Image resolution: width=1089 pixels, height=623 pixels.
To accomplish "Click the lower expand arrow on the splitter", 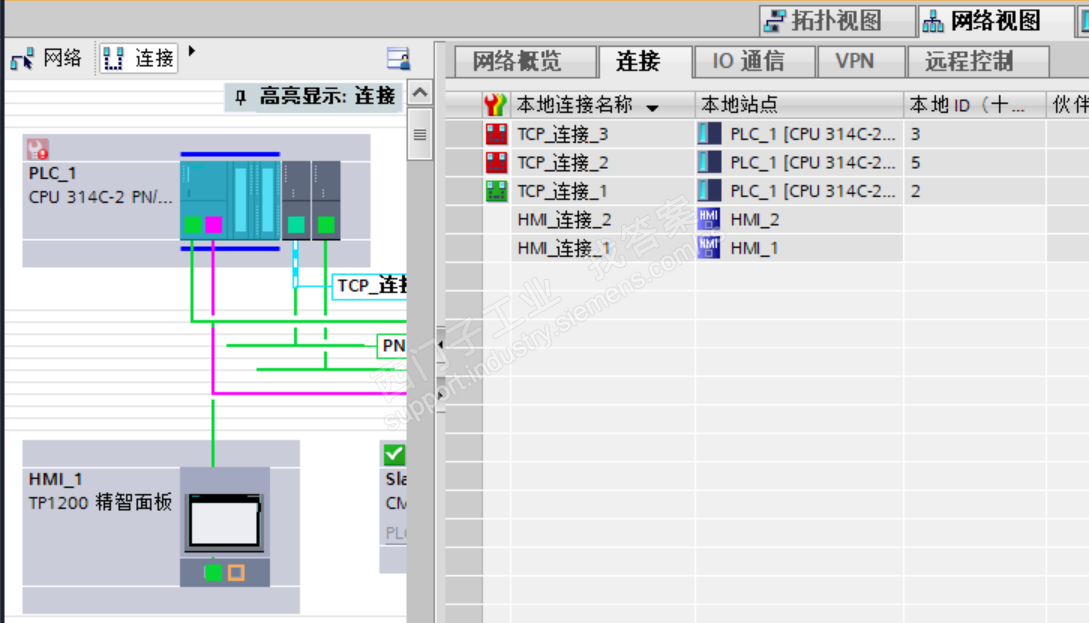I will 440,395.
